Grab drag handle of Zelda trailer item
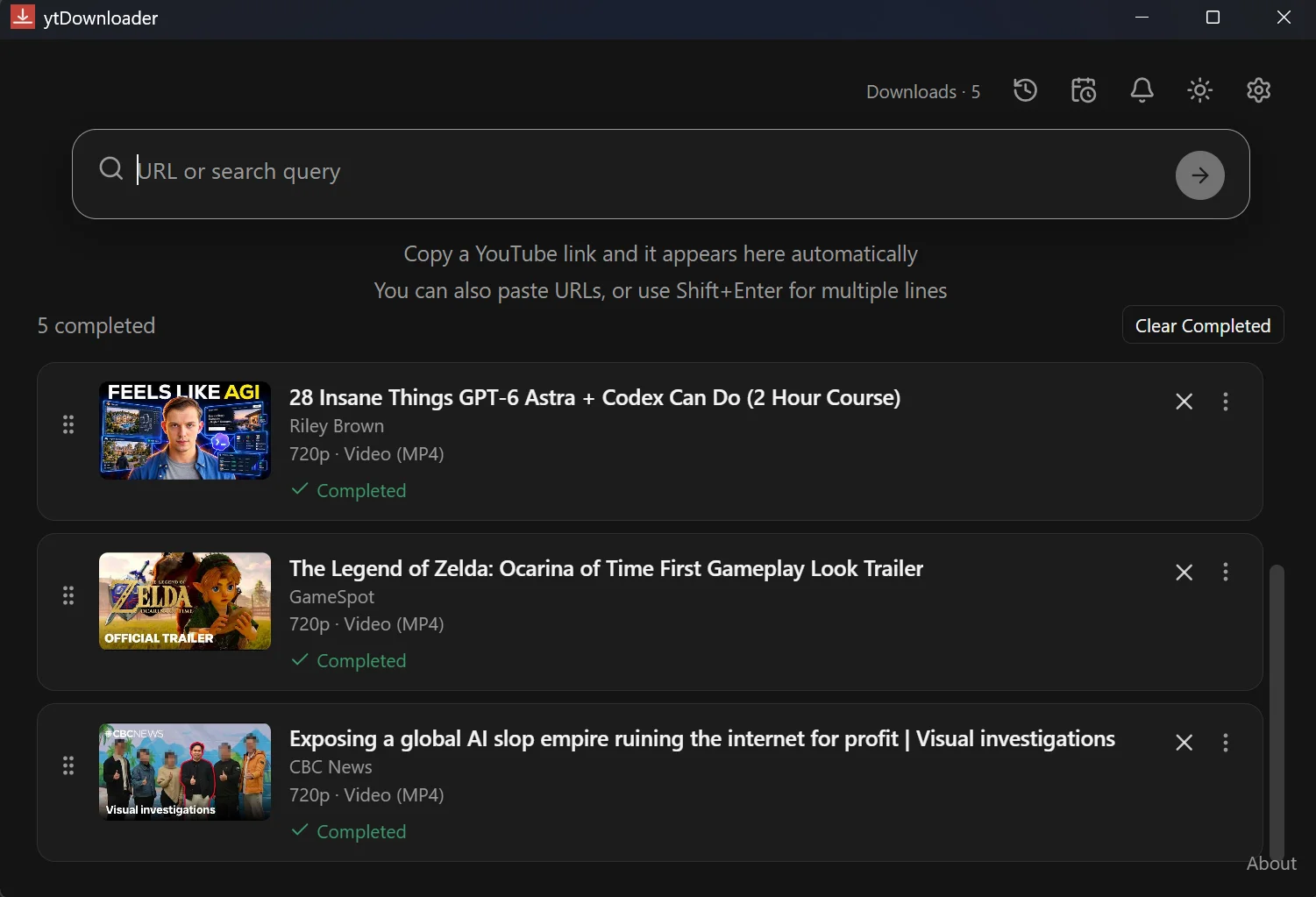The width and height of the screenshot is (1316, 897). pos(68,596)
